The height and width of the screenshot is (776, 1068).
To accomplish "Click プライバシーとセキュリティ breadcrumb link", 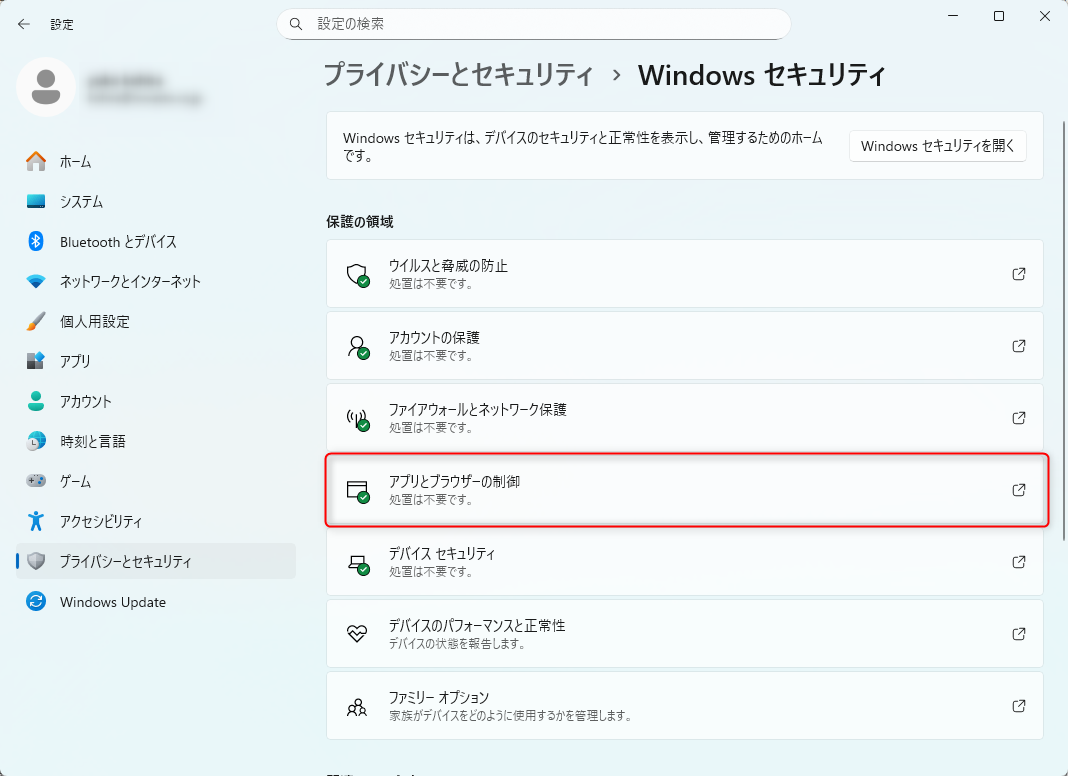I will click(x=458, y=75).
